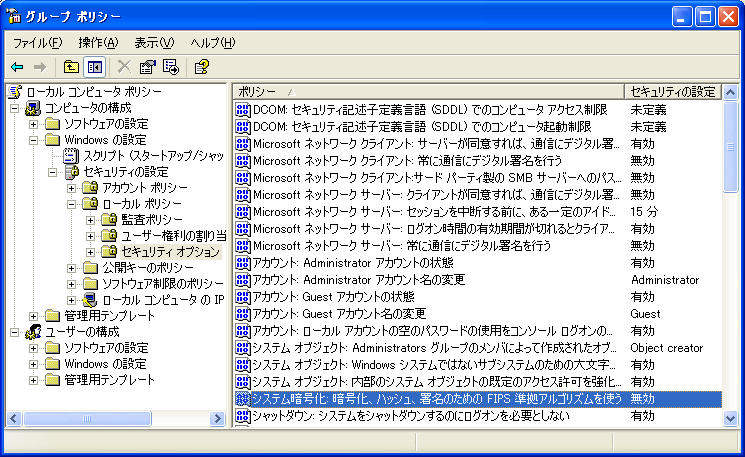745x457 pixels.
Task: Select the セキュリティ オプション tree item
Action: tap(171, 252)
